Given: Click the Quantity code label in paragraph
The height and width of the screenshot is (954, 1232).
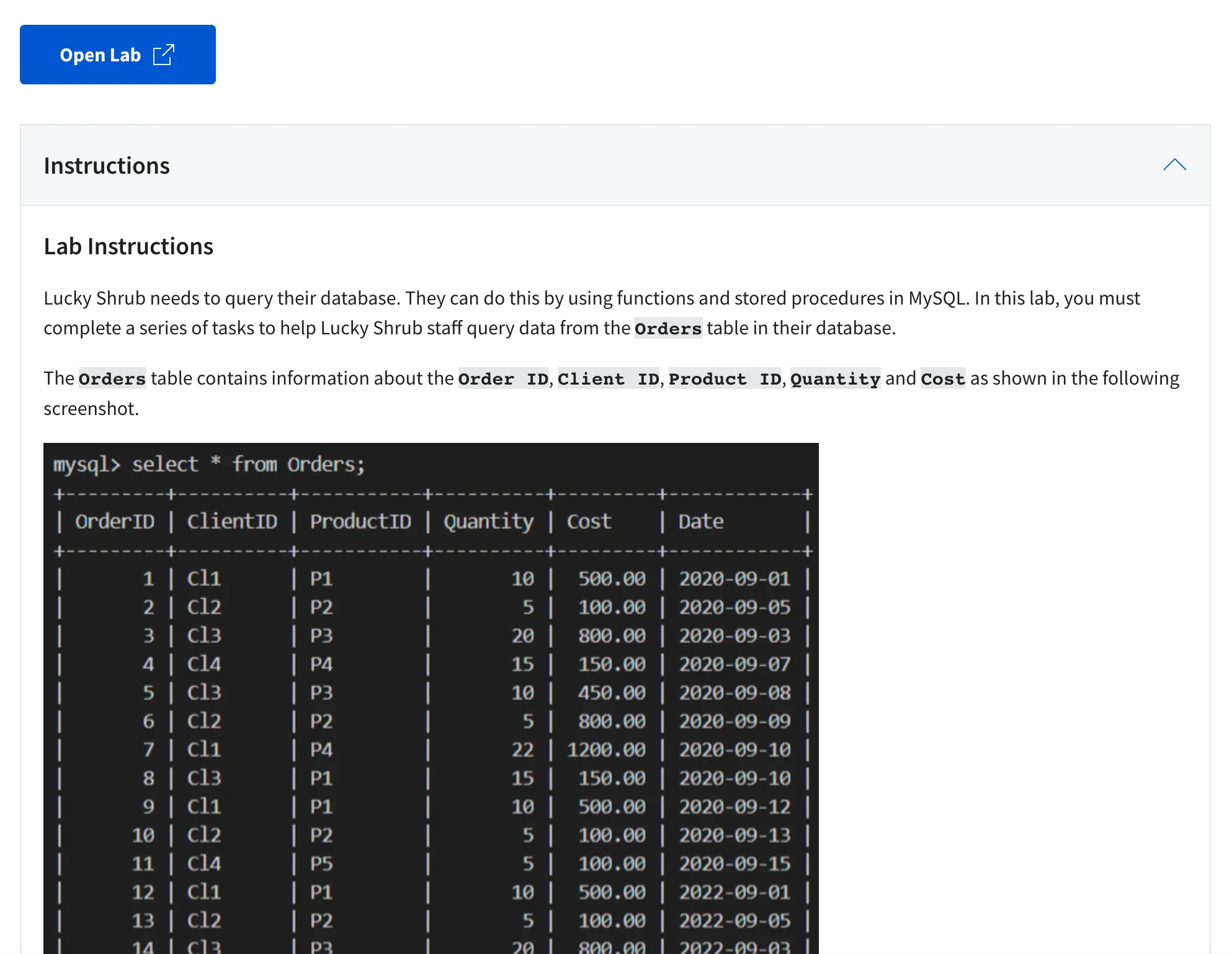Looking at the screenshot, I should click(835, 378).
